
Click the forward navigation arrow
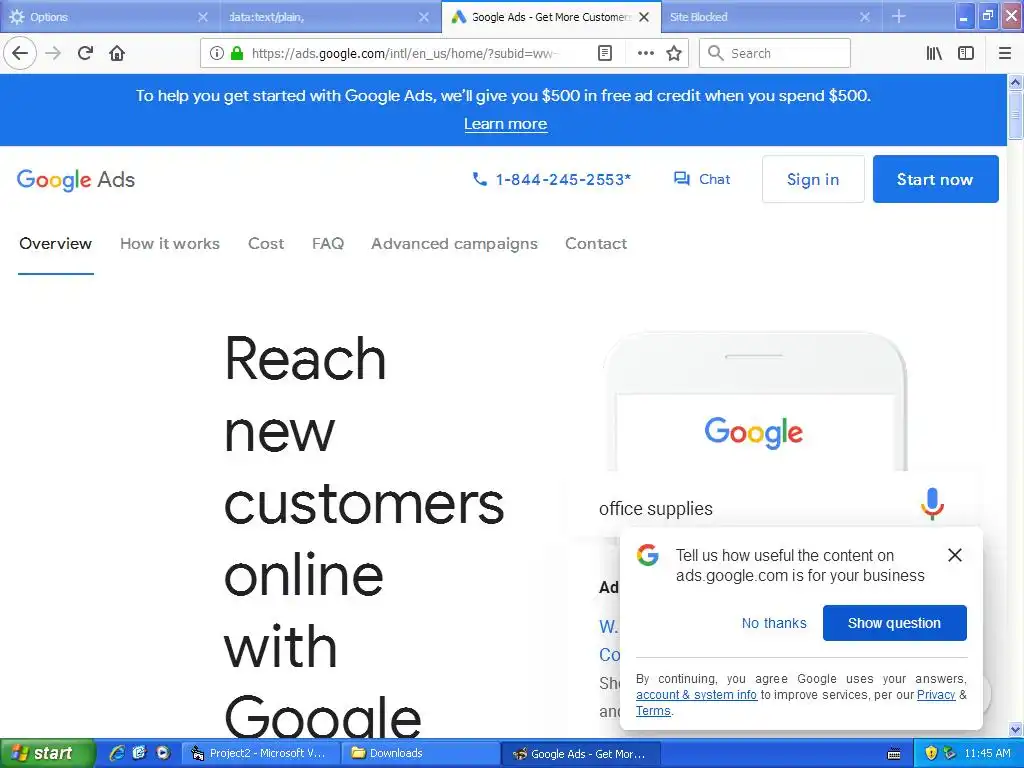(53, 53)
